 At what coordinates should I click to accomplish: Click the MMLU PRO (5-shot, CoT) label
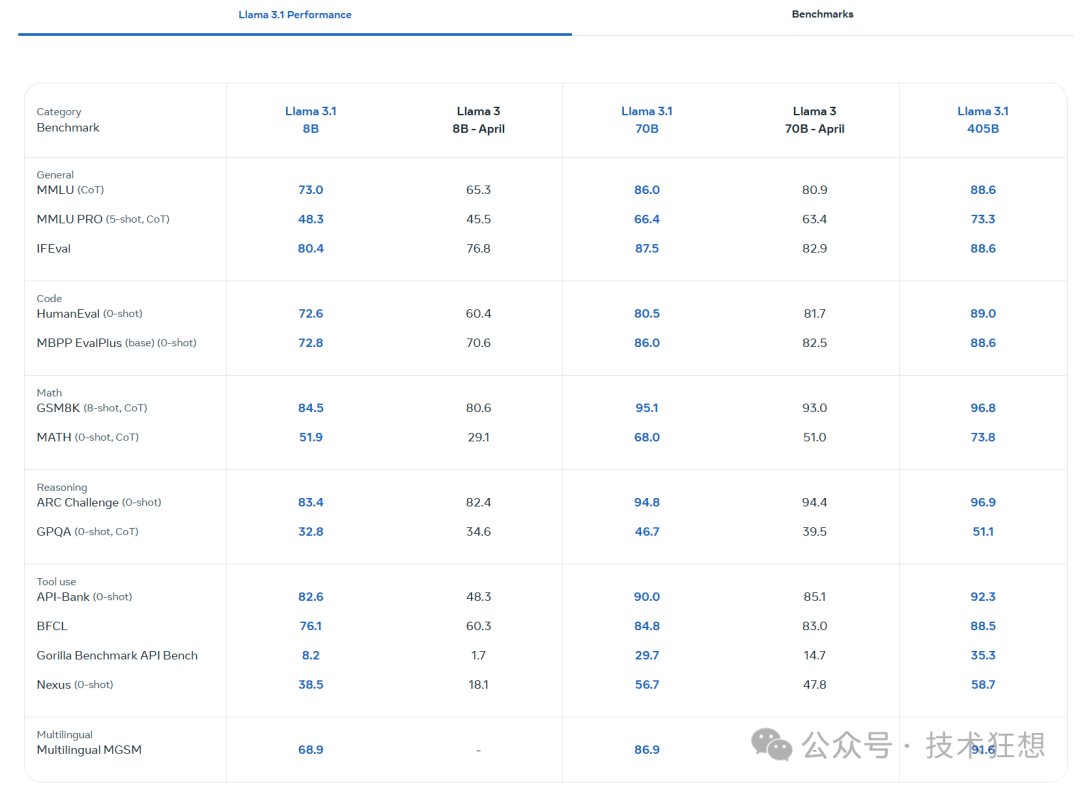(x=103, y=219)
